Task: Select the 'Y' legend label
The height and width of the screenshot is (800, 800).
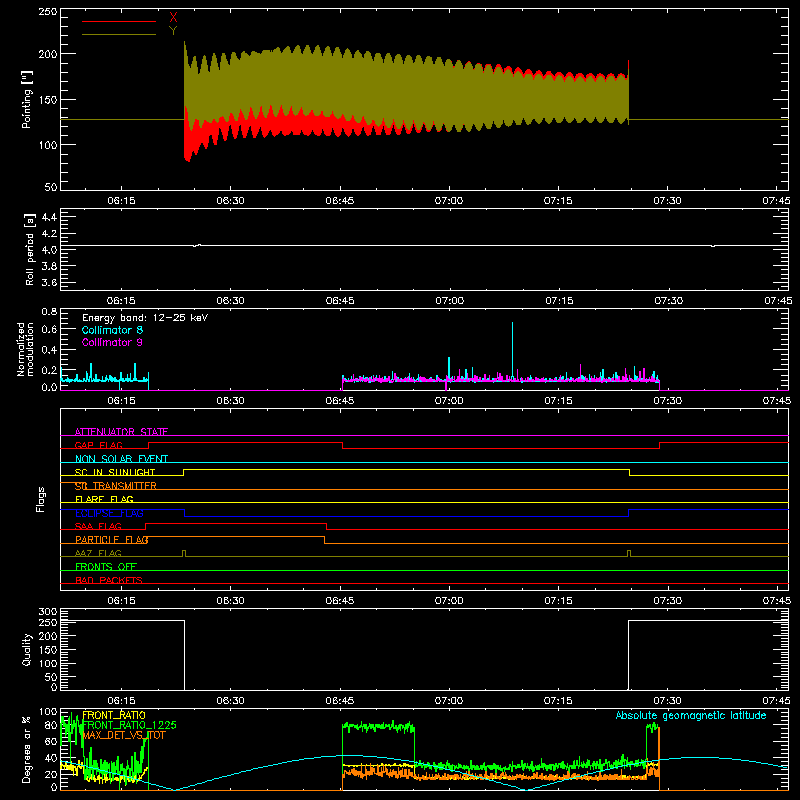Action: pos(173,31)
